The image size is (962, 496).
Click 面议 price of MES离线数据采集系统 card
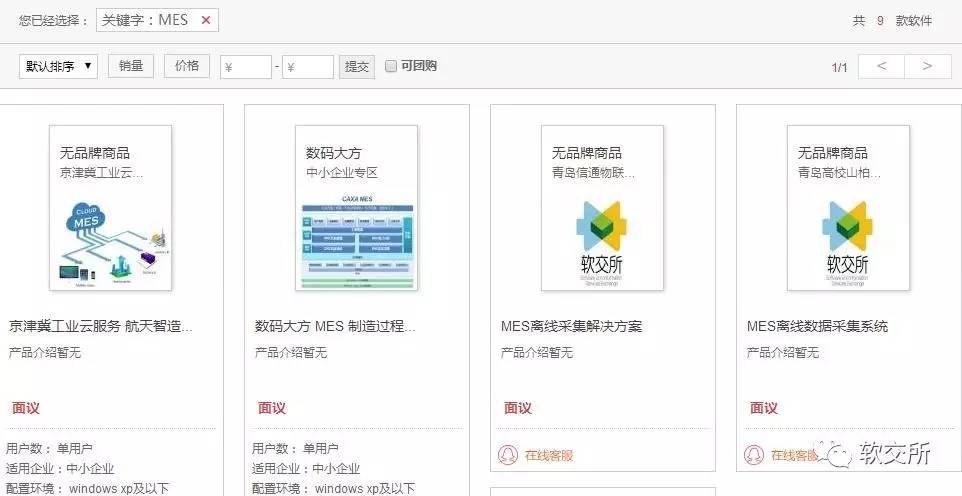tap(764, 408)
